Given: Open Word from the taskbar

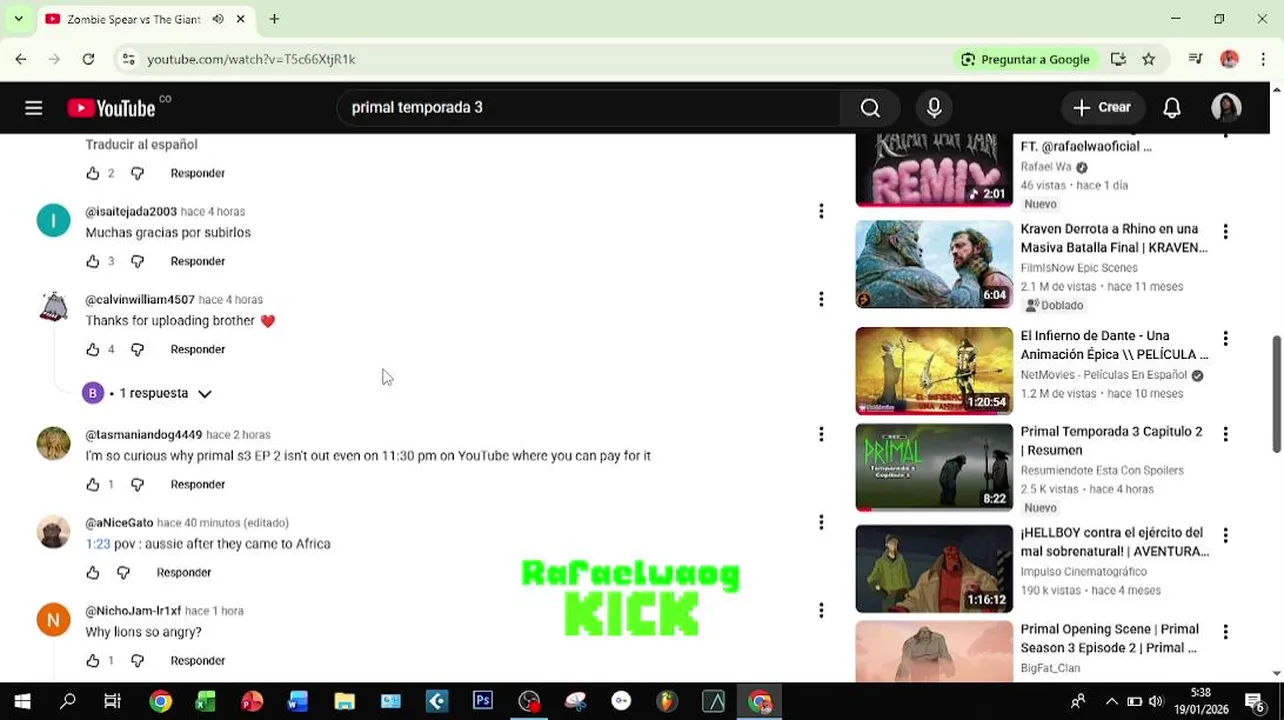Looking at the screenshot, I should pos(298,702).
